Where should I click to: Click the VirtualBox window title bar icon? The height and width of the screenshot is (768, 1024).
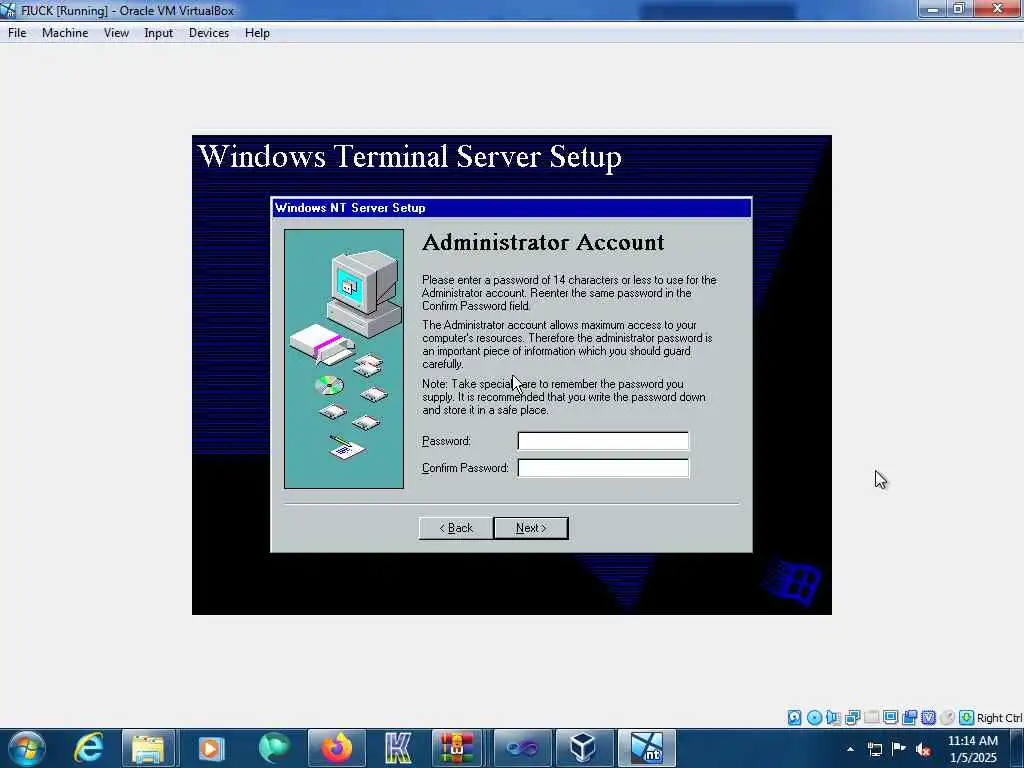(8, 10)
